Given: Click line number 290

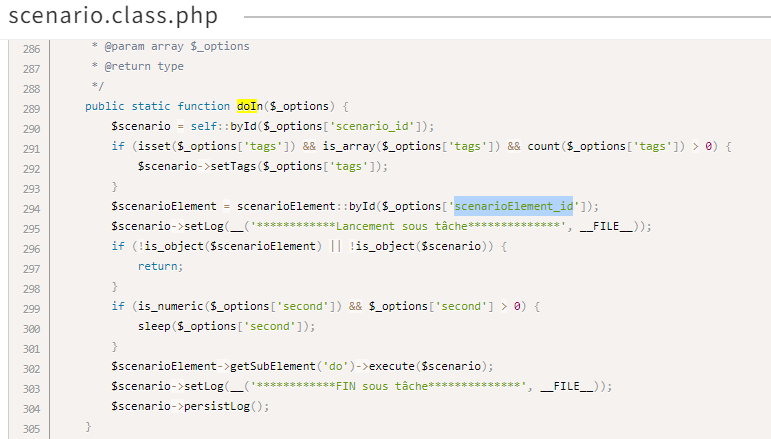Looking at the screenshot, I should tap(31, 129).
